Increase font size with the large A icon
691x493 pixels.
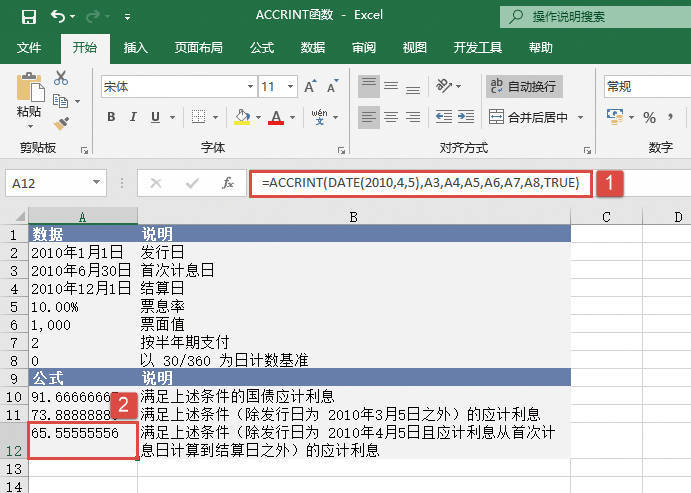[x=310, y=86]
